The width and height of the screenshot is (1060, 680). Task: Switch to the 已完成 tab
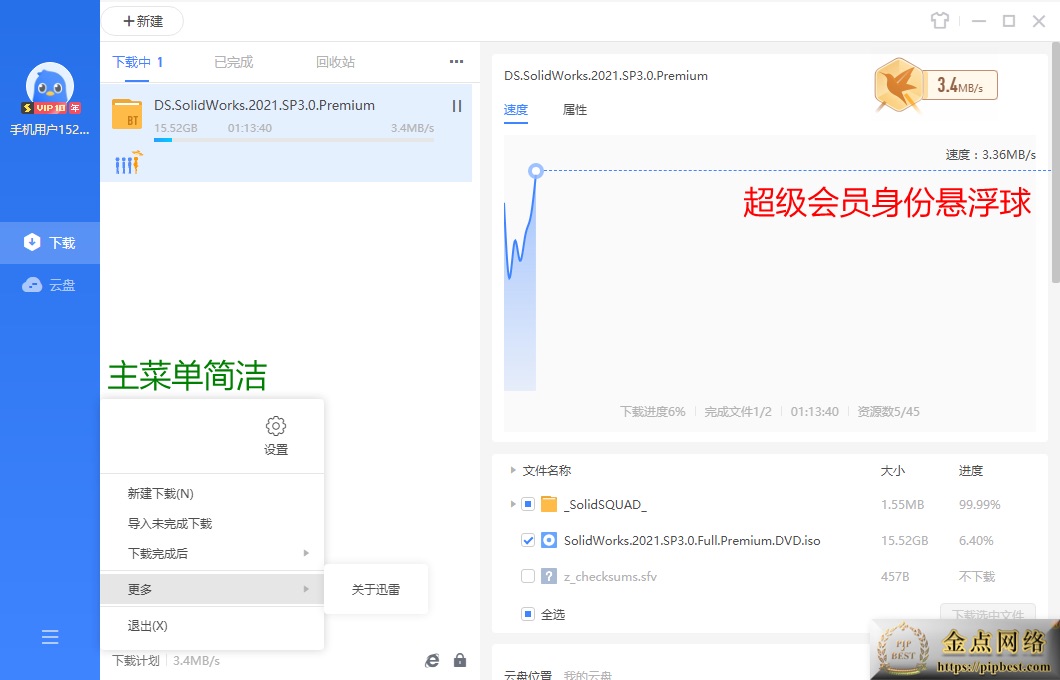click(233, 62)
